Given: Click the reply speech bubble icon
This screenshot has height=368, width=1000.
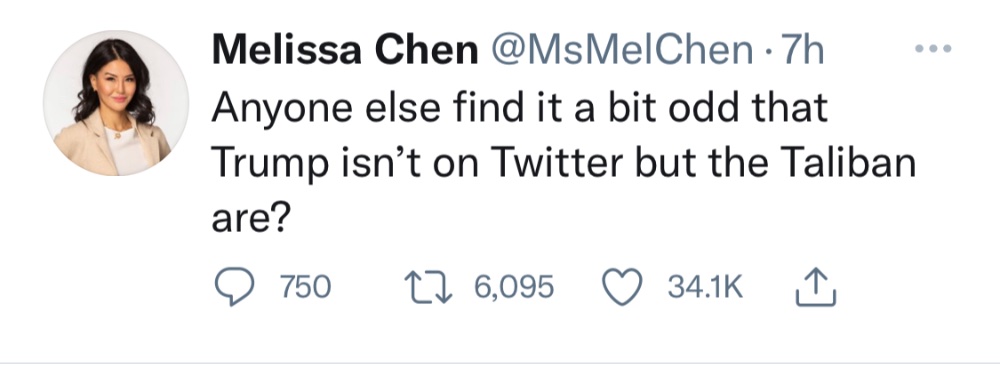Looking at the screenshot, I should 235,287.
